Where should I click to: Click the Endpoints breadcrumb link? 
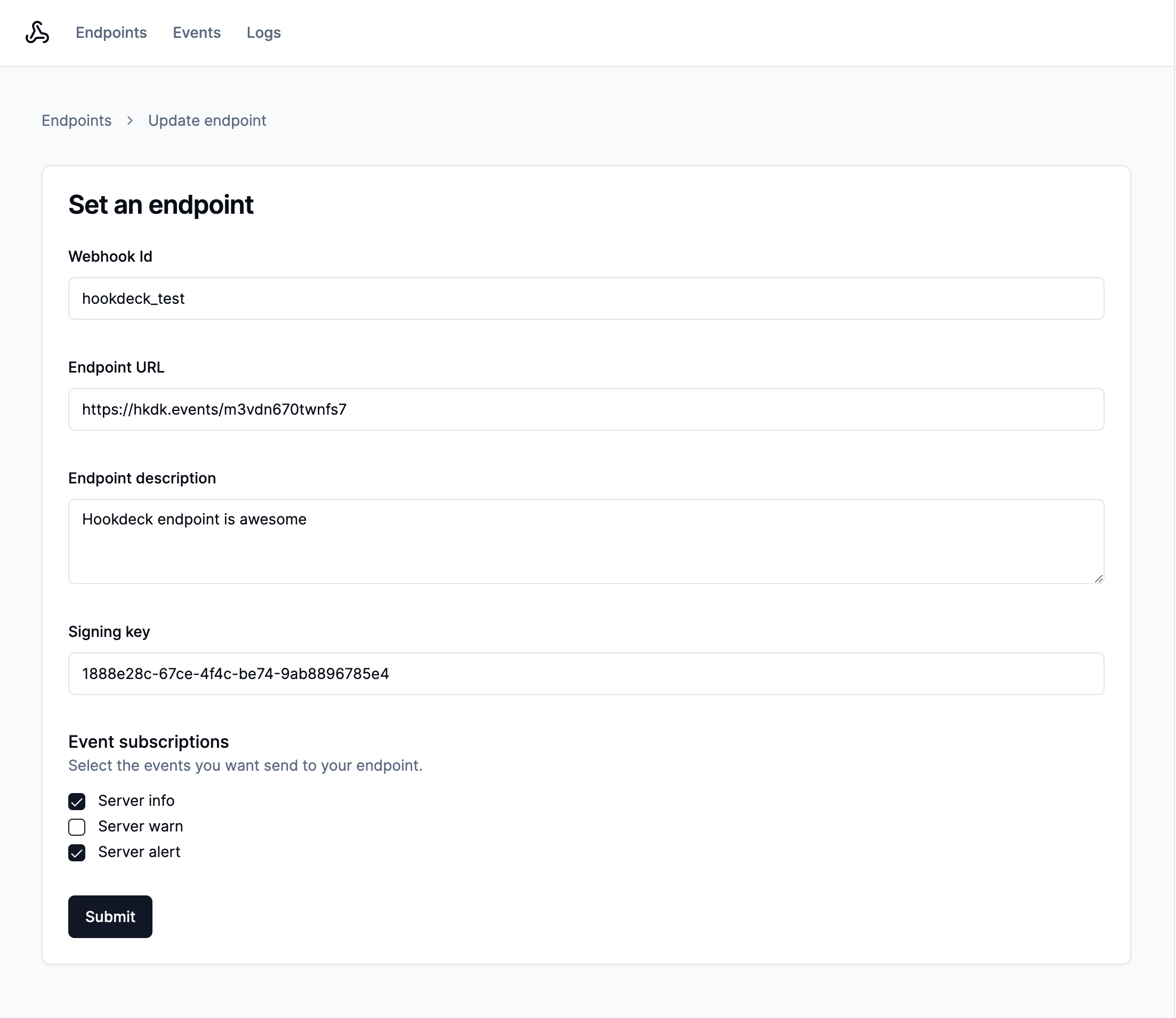click(x=76, y=120)
